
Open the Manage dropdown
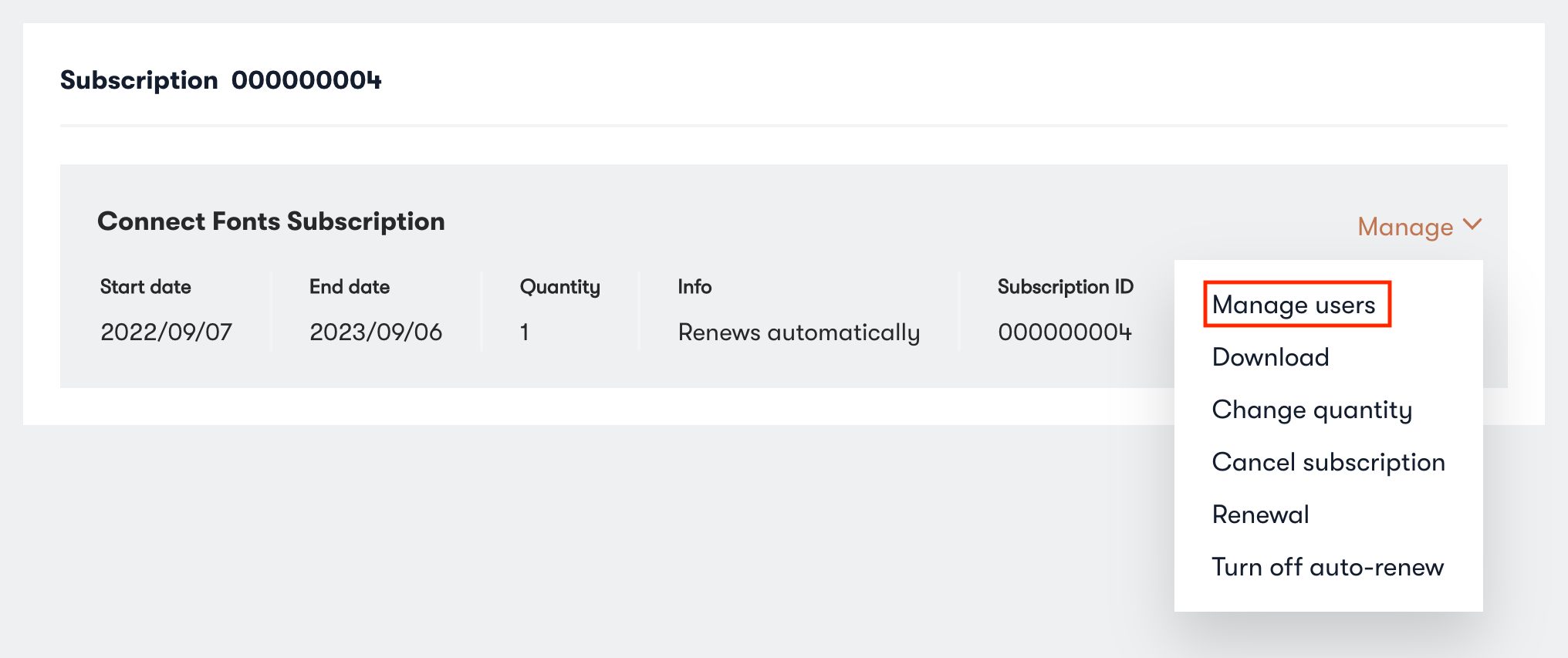pyautogui.click(x=1420, y=227)
